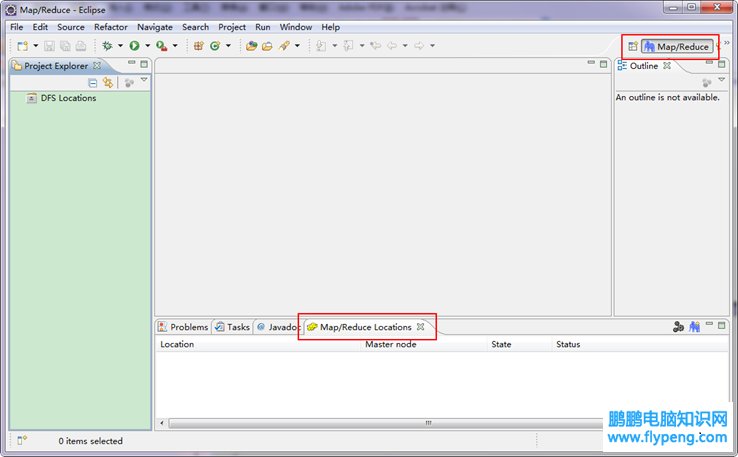
Task: Click the New Java Package icon
Action: click(x=199, y=46)
